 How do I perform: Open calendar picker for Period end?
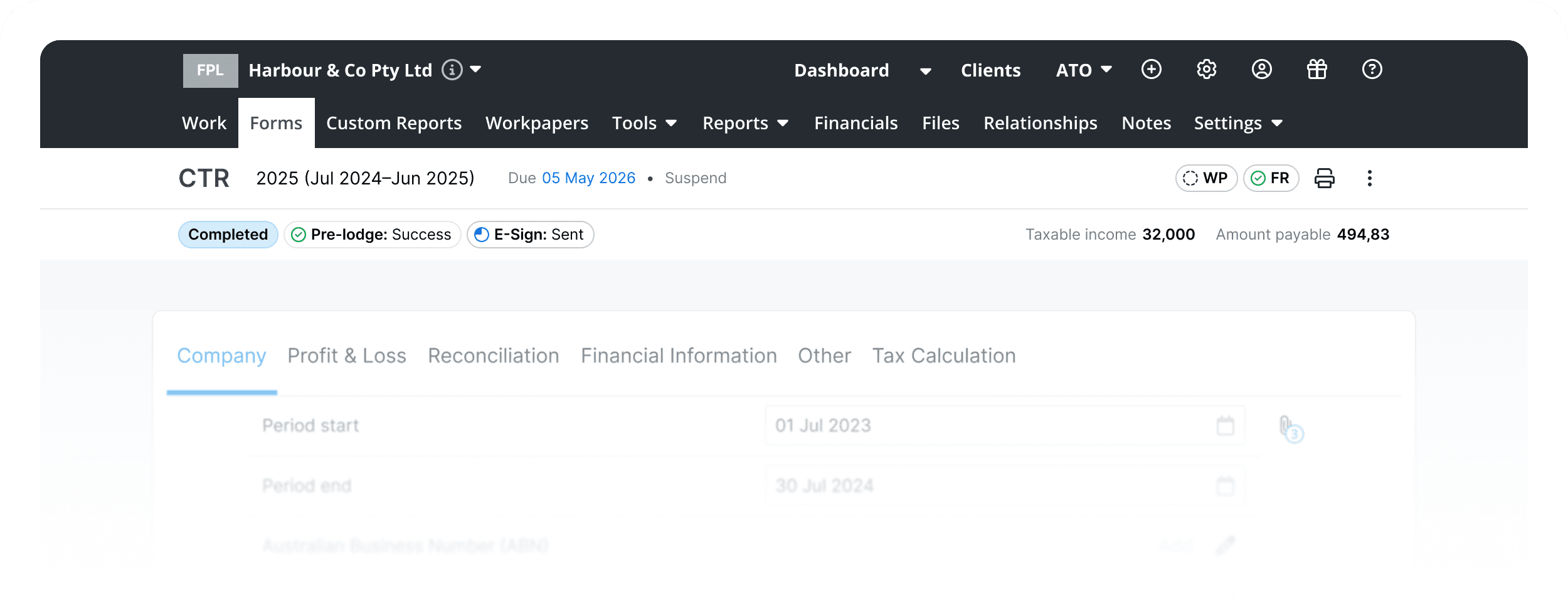(x=1225, y=486)
